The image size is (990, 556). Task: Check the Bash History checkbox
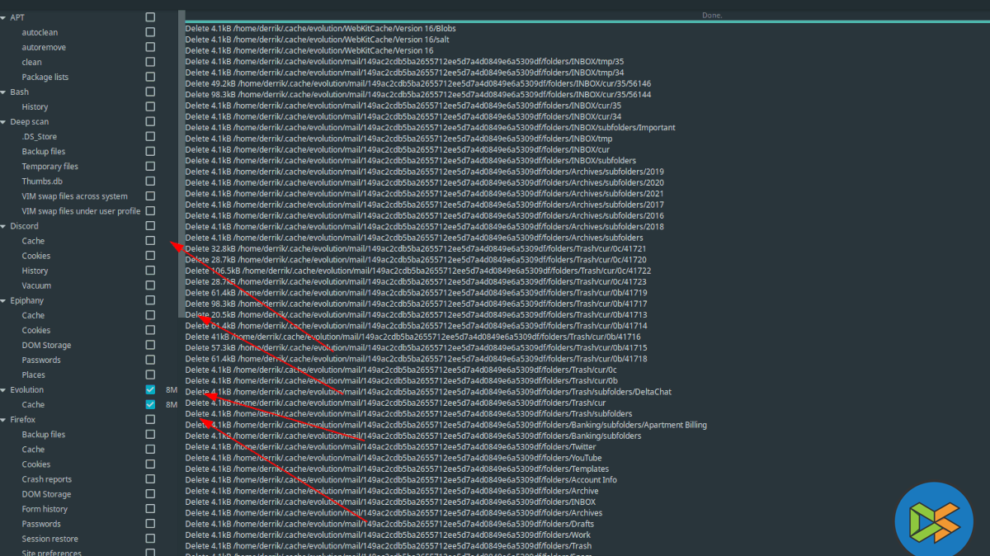150,107
